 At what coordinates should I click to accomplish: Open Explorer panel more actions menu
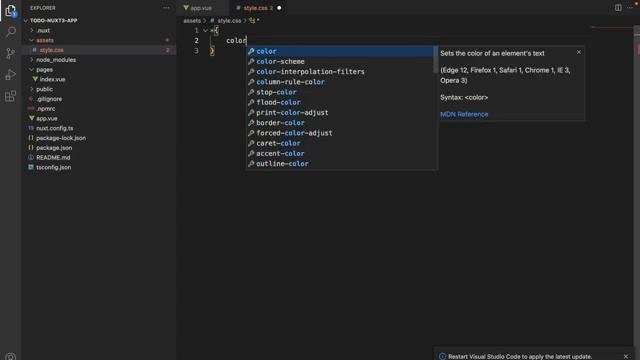[166, 8]
